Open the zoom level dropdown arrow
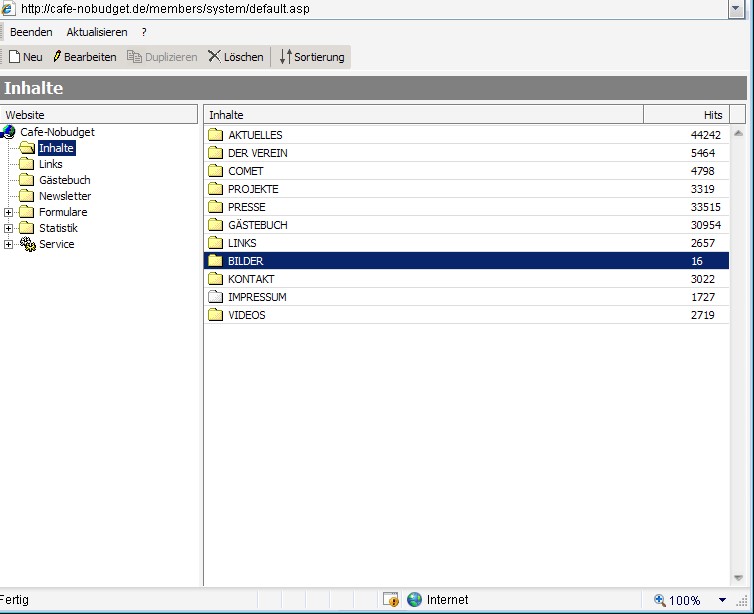This screenshot has height=614, width=754. pos(722,600)
